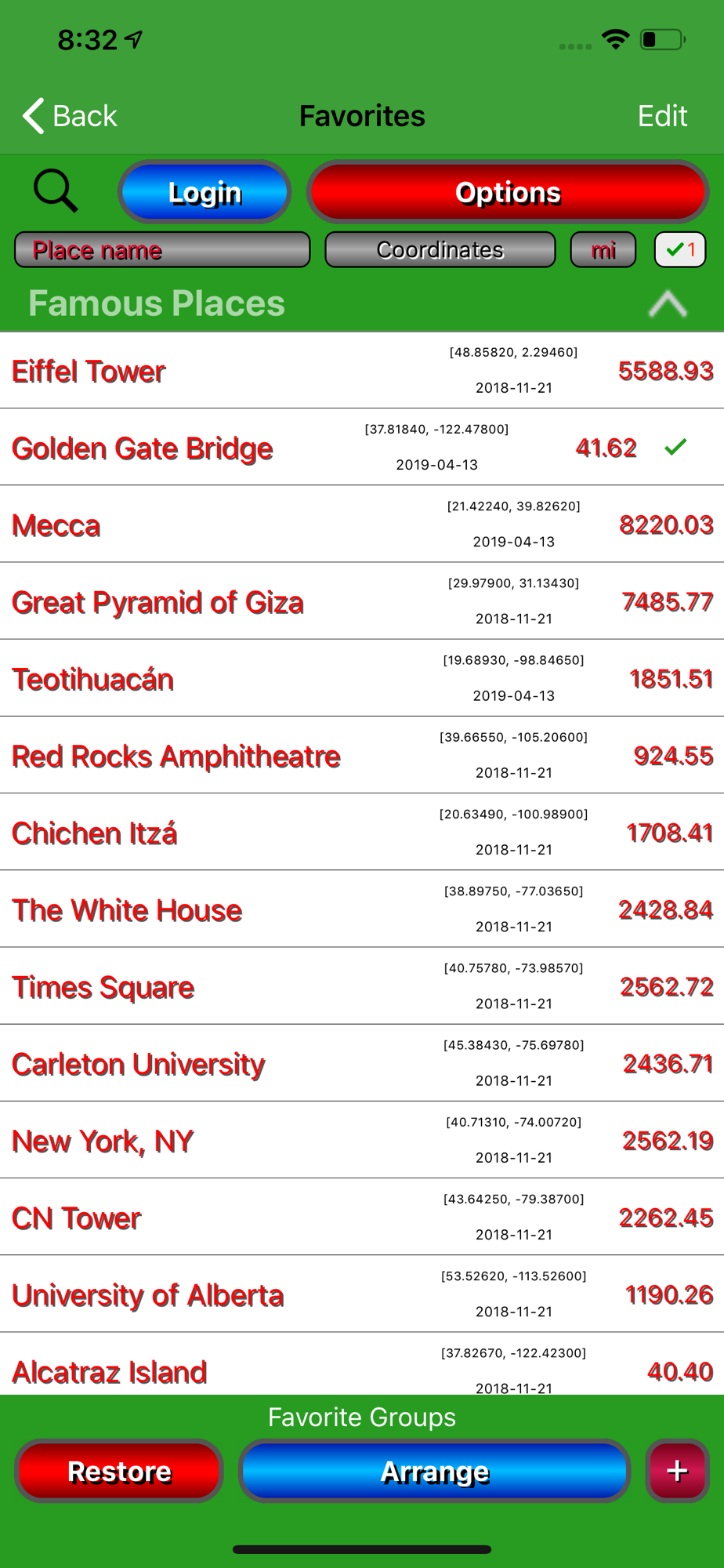Open the red Options menu

508,192
